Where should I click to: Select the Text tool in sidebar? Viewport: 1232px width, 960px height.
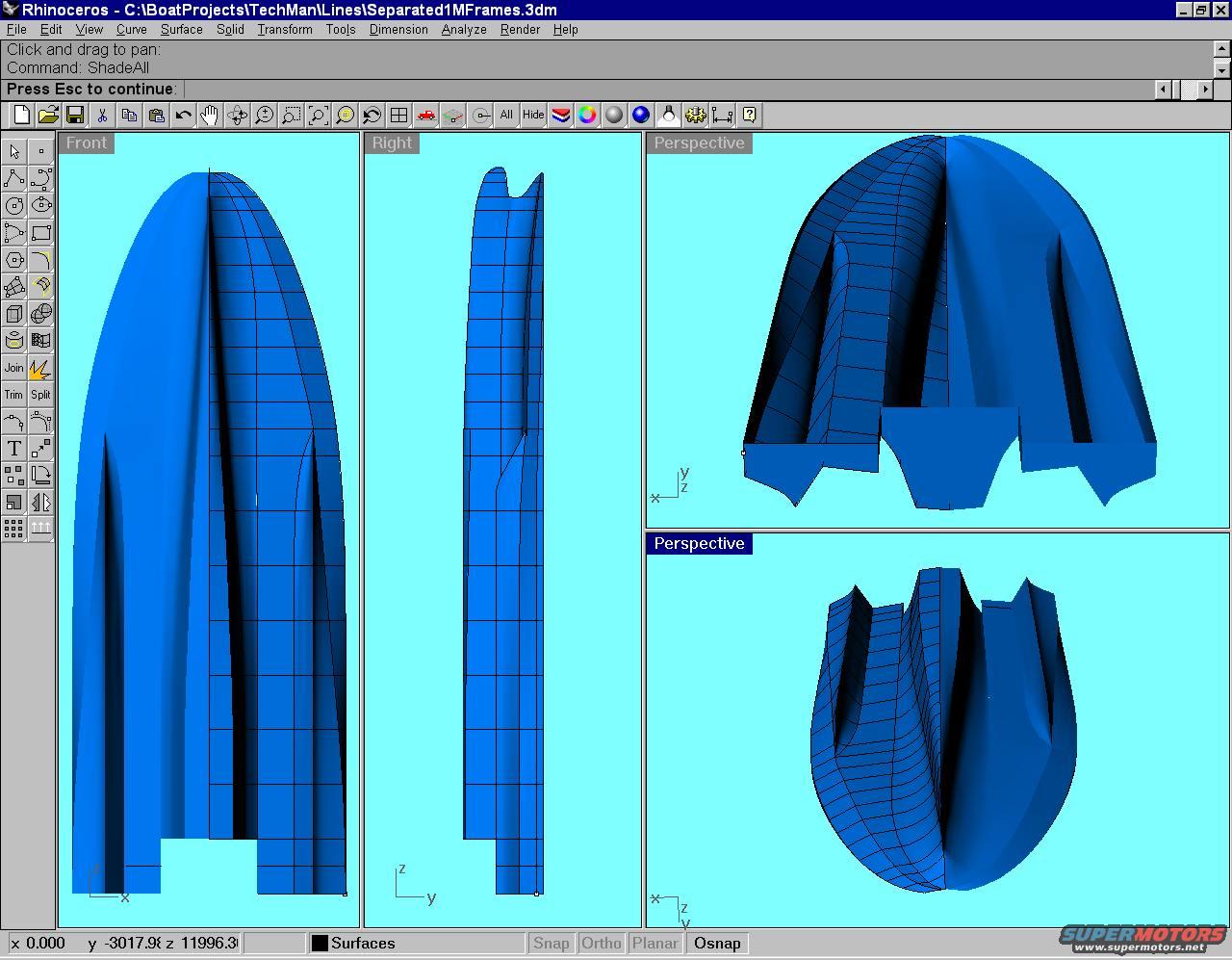(x=13, y=449)
